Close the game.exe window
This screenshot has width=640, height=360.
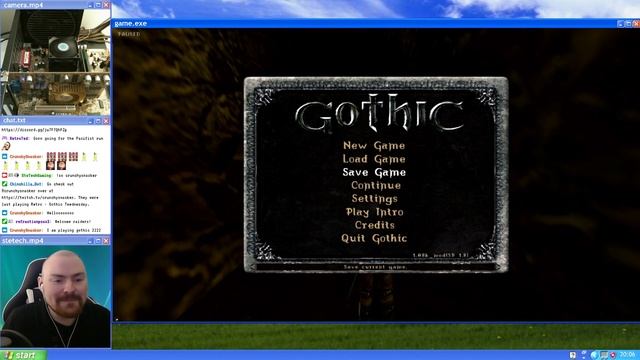636,24
